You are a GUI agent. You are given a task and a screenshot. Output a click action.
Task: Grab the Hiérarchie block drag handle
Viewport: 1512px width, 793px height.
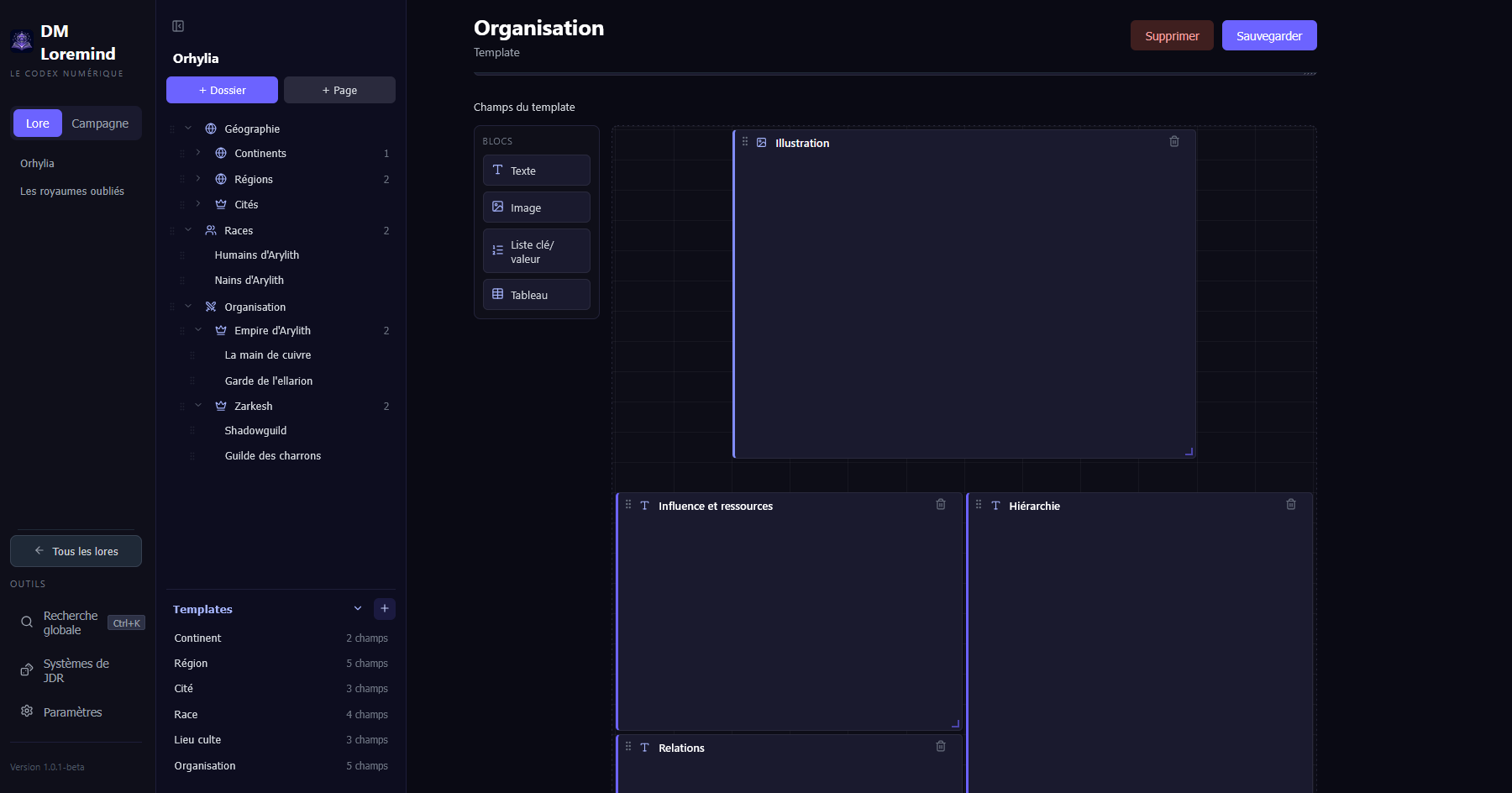click(979, 505)
